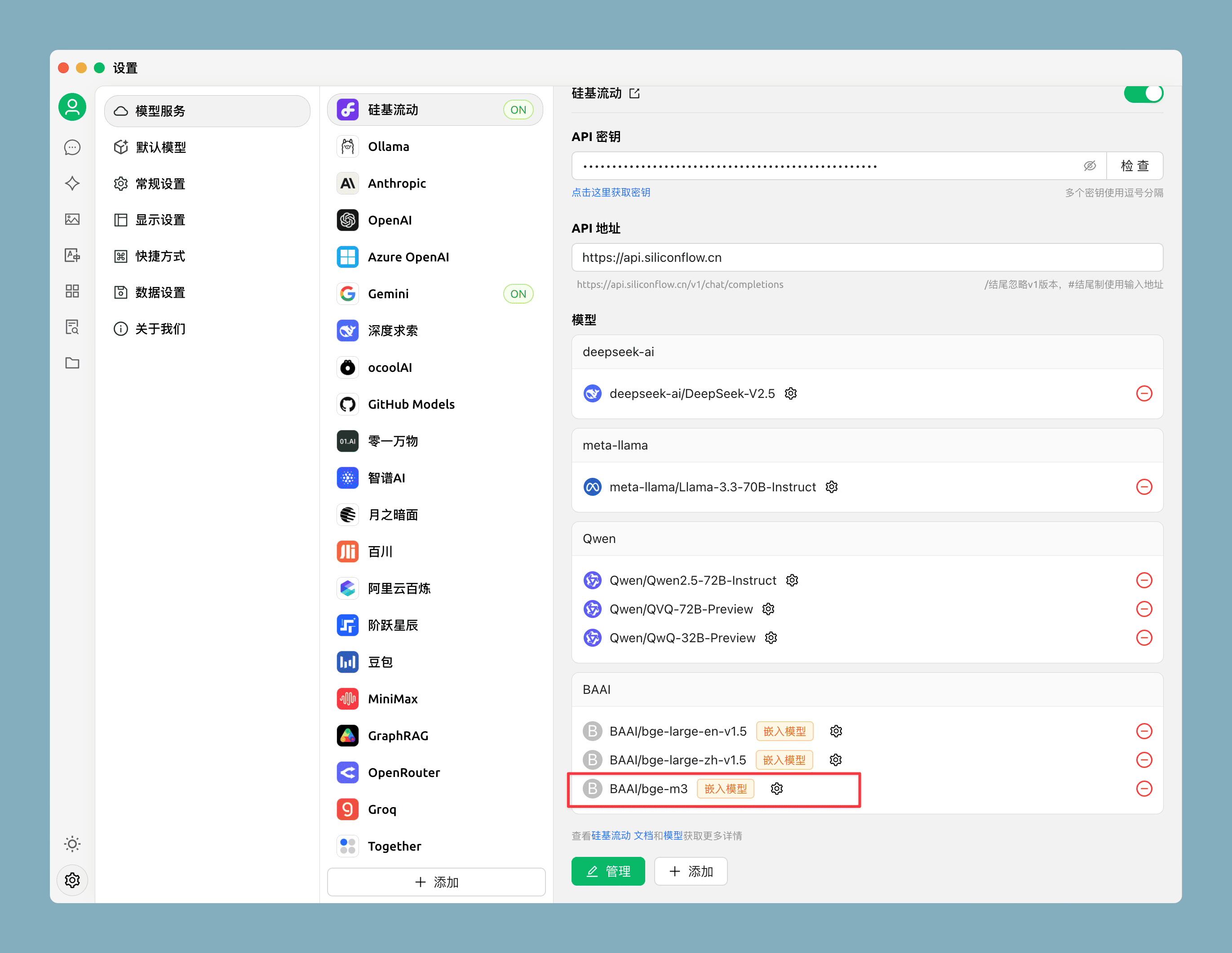This screenshot has height=953, width=1232.
Task: Open settings gear in the sidebar
Action: 72,880
